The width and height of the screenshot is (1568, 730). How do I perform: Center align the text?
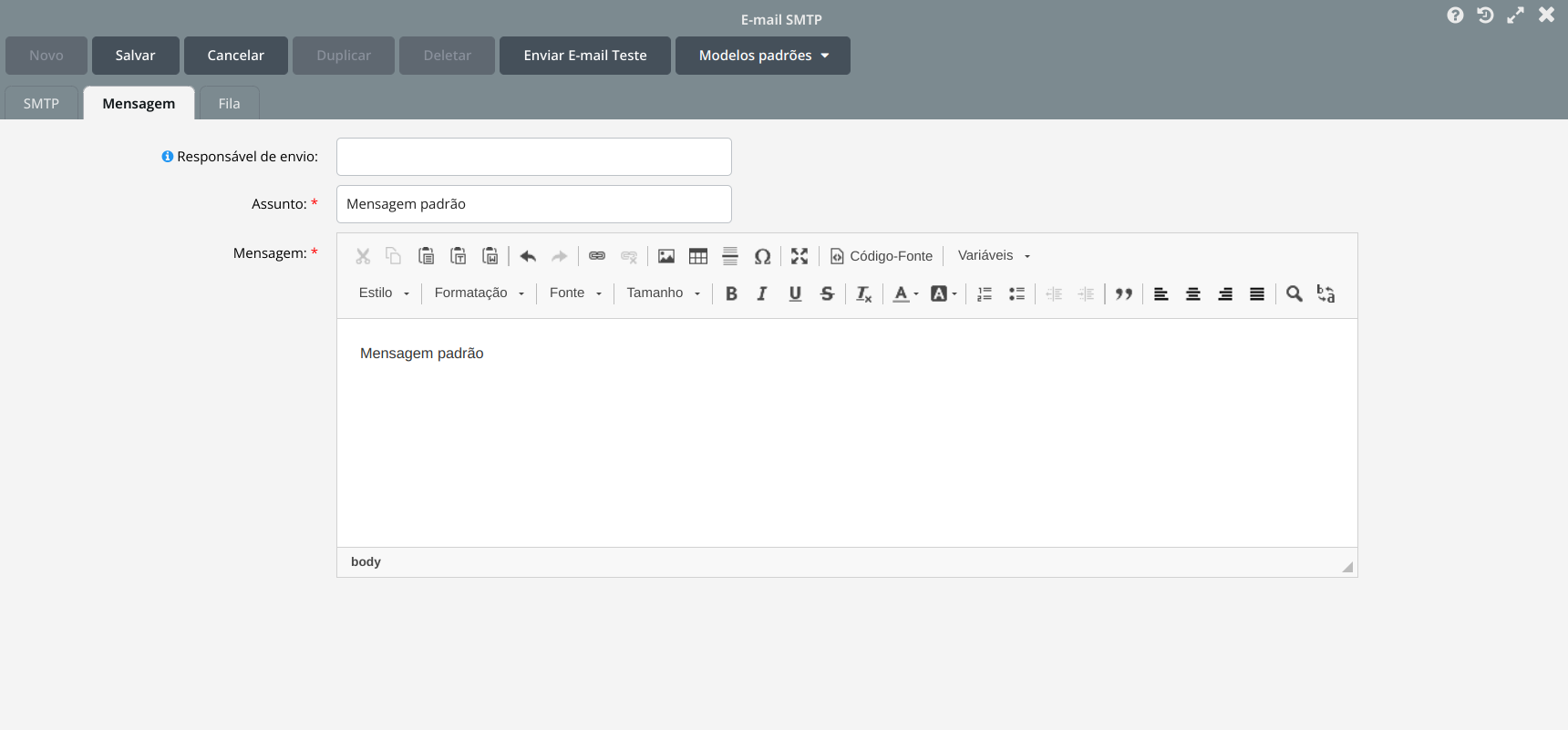(1193, 293)
